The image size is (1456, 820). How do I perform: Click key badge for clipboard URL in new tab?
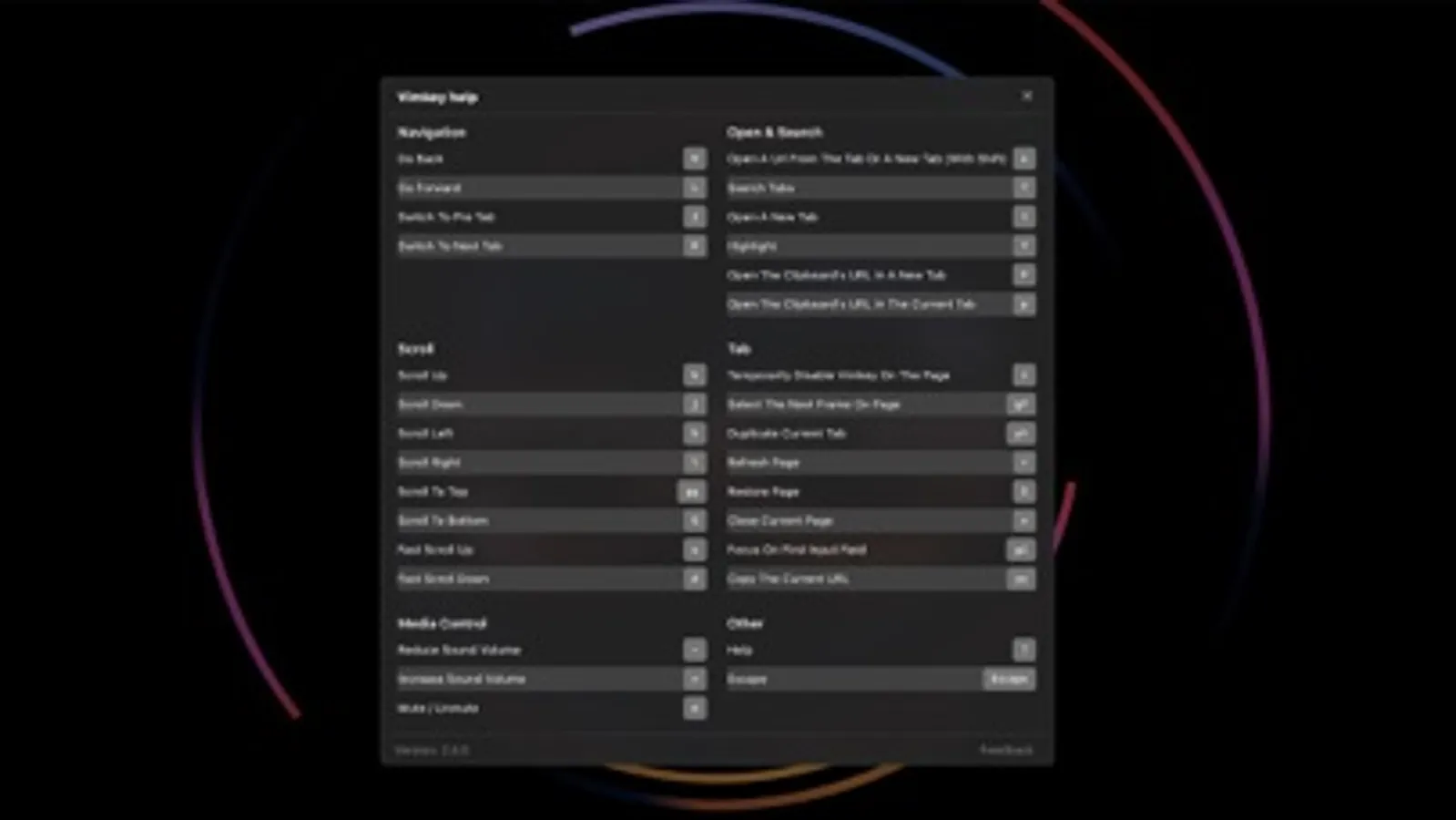[1023, 275]
